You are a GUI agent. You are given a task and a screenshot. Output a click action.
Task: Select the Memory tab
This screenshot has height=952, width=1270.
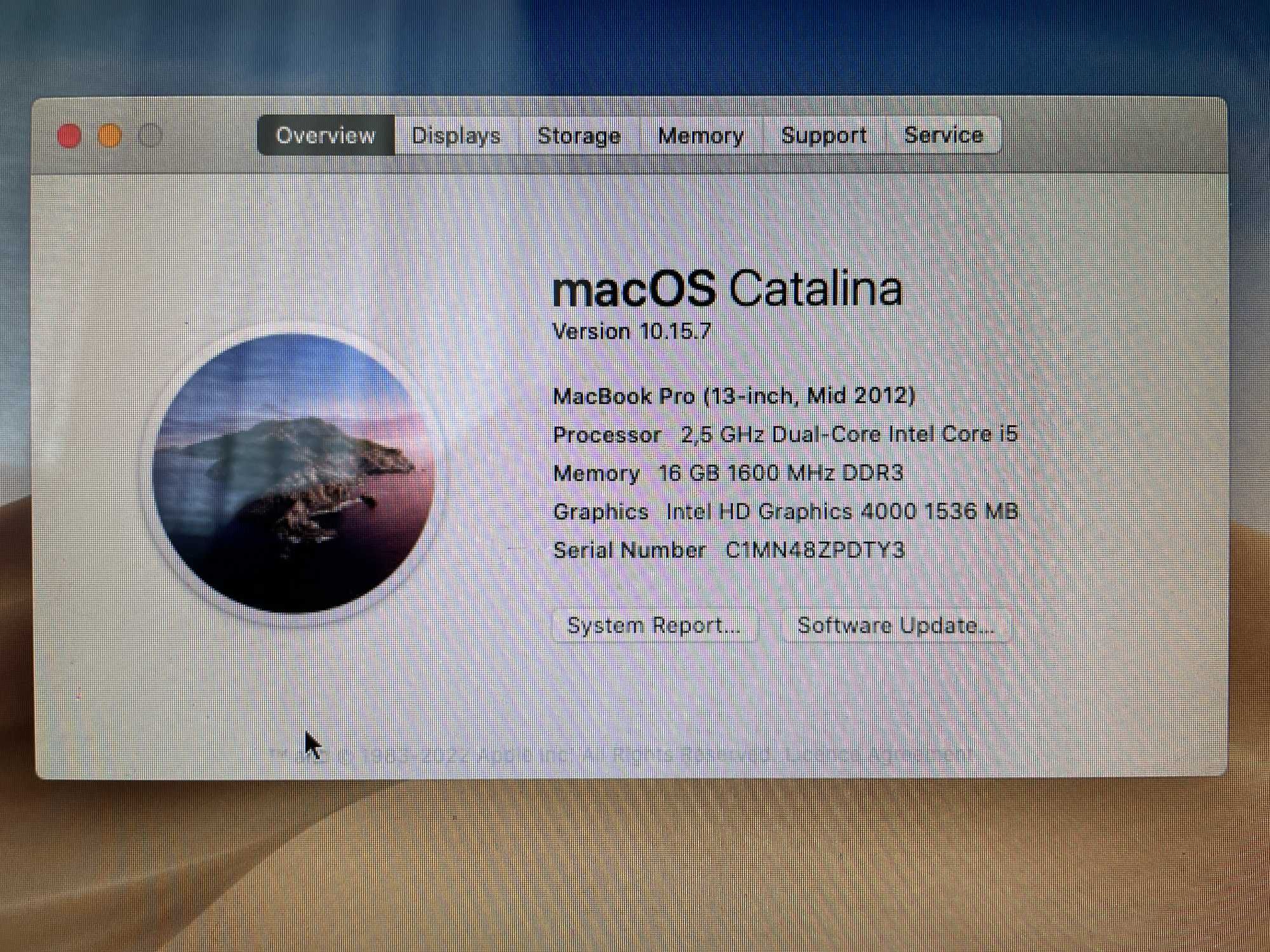point(701,135)
